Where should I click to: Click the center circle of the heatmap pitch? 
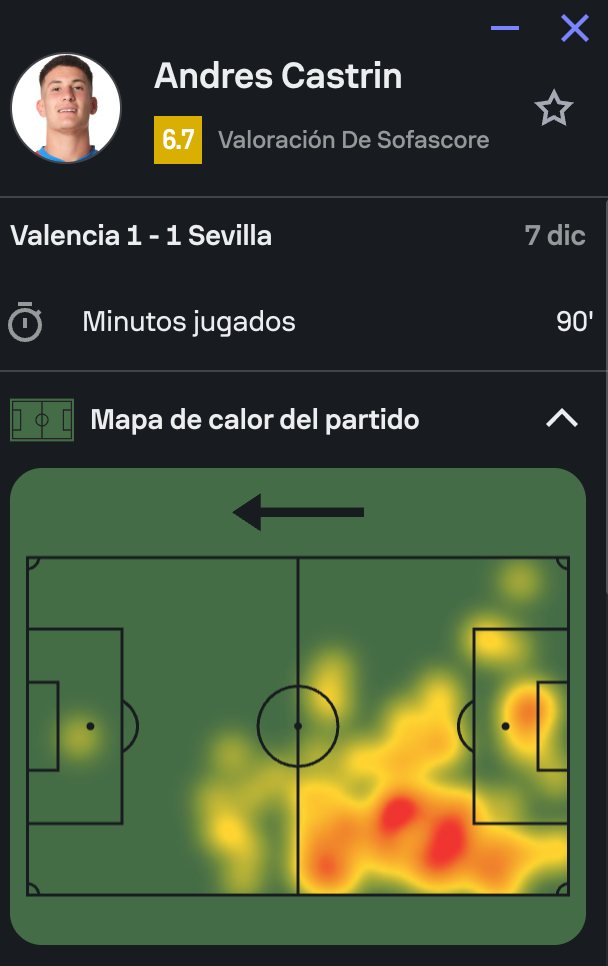click(x=298, y=726)
